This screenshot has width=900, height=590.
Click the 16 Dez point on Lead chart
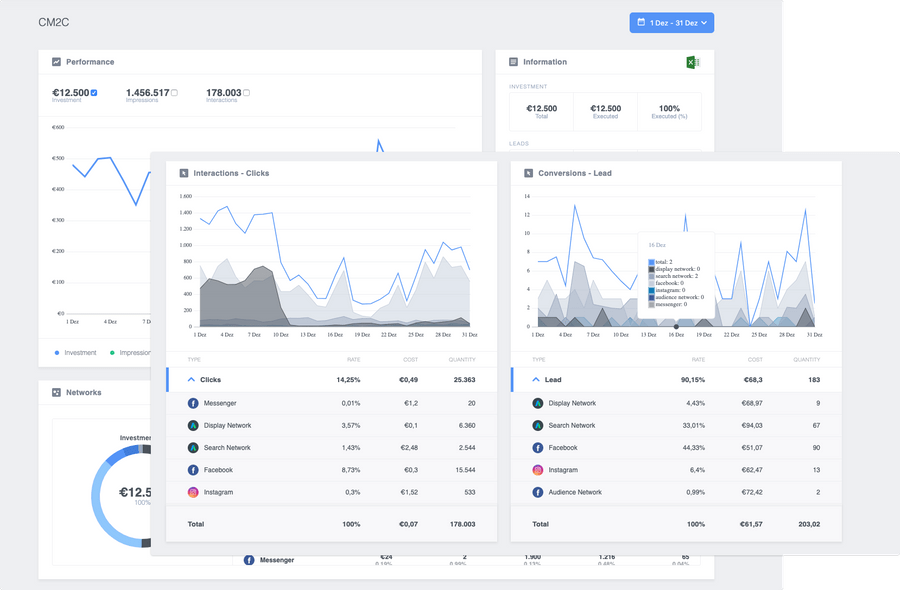tap(676, 327)
